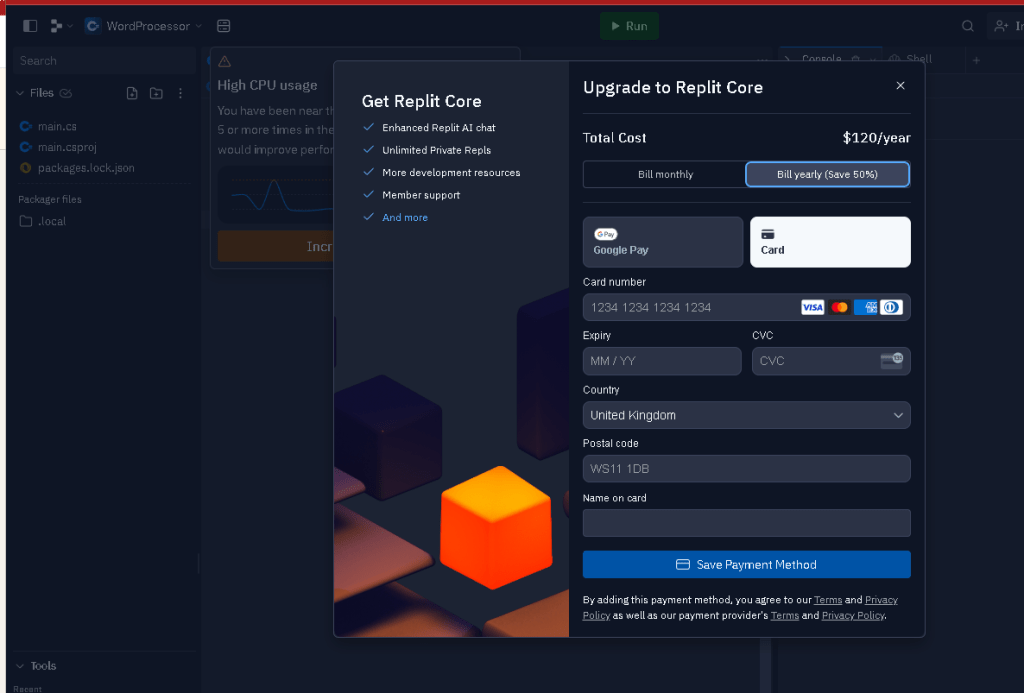Open the Files three-dot options menu
Image resolution: width=1024 pixels, height=693 pixels.
coord(180,93)
